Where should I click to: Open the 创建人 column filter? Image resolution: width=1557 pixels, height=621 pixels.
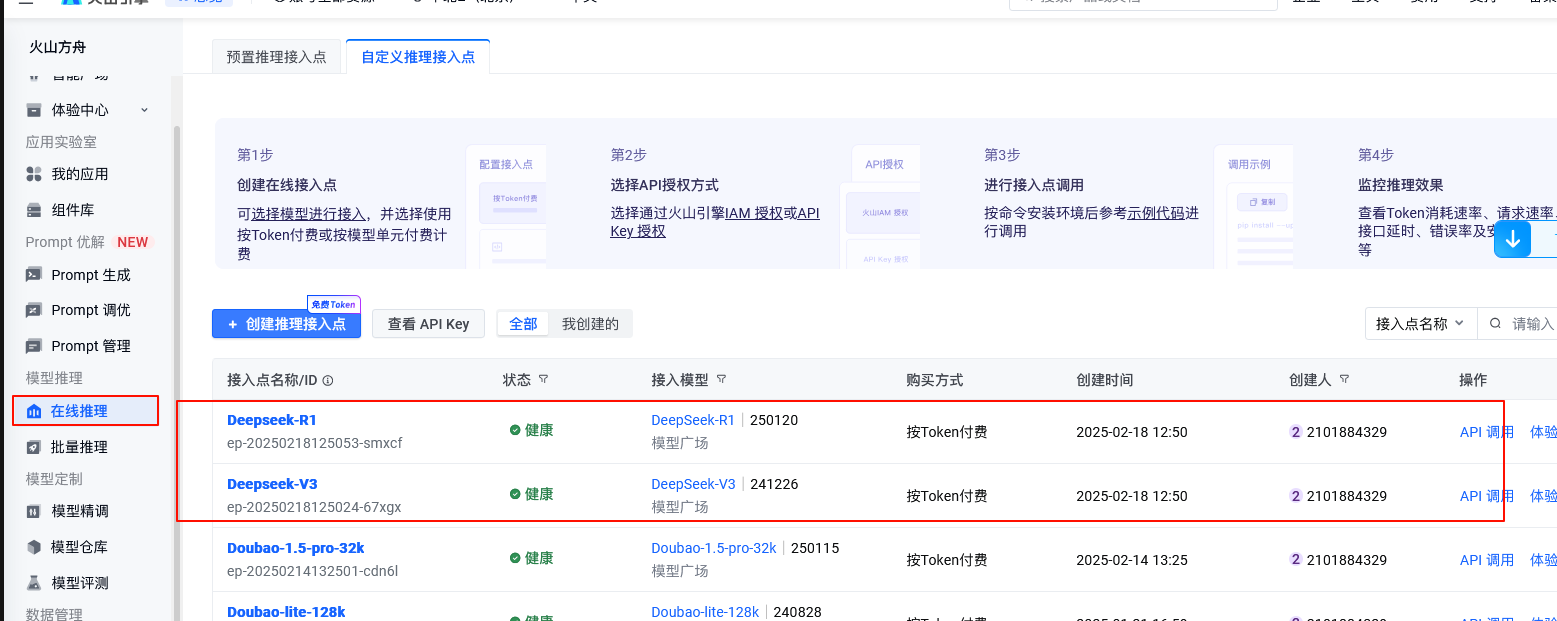pyautogui.click(x=1344, y=380)
